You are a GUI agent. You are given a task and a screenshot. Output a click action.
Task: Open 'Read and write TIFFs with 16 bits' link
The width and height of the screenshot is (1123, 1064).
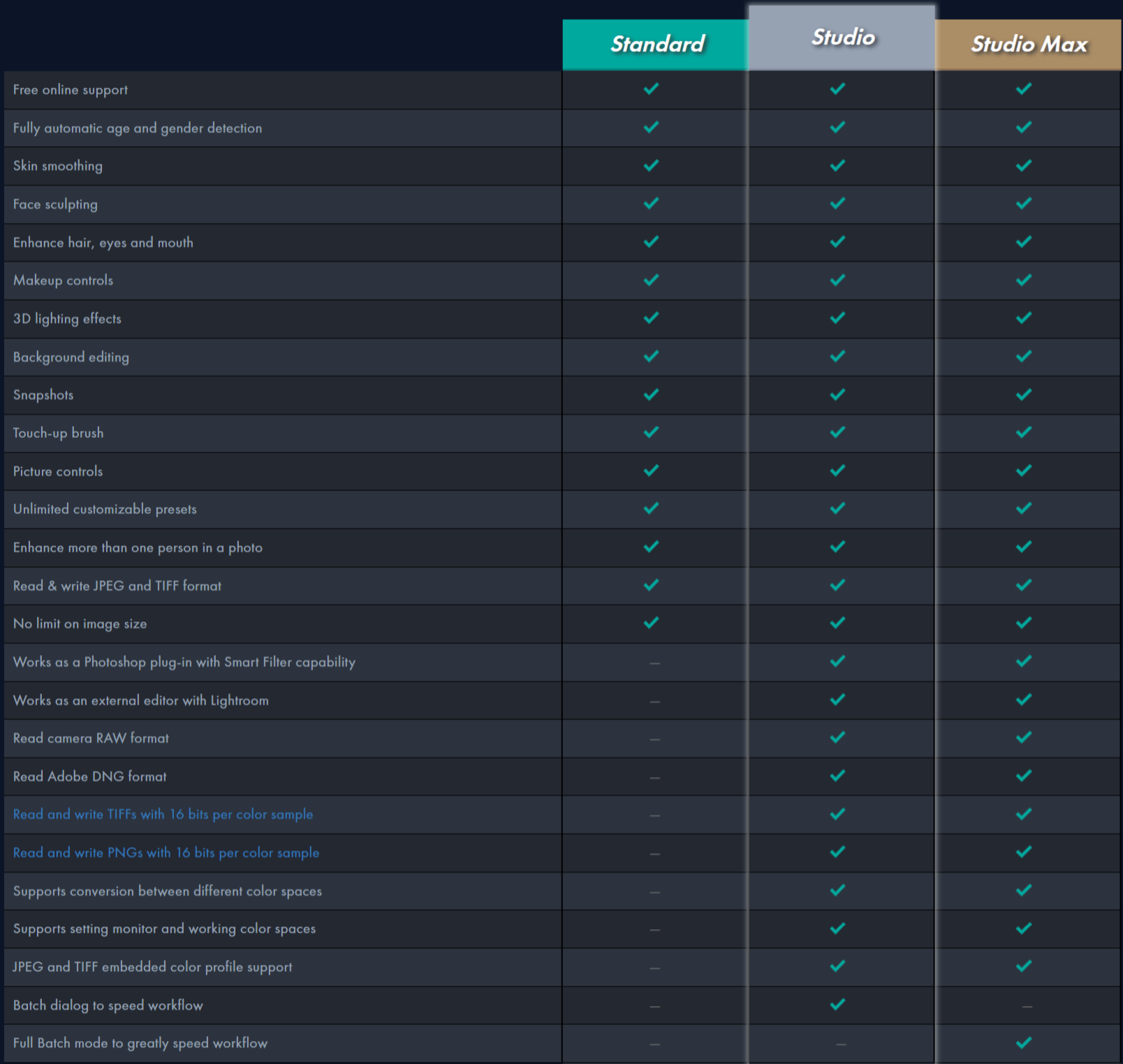(163, 814)
